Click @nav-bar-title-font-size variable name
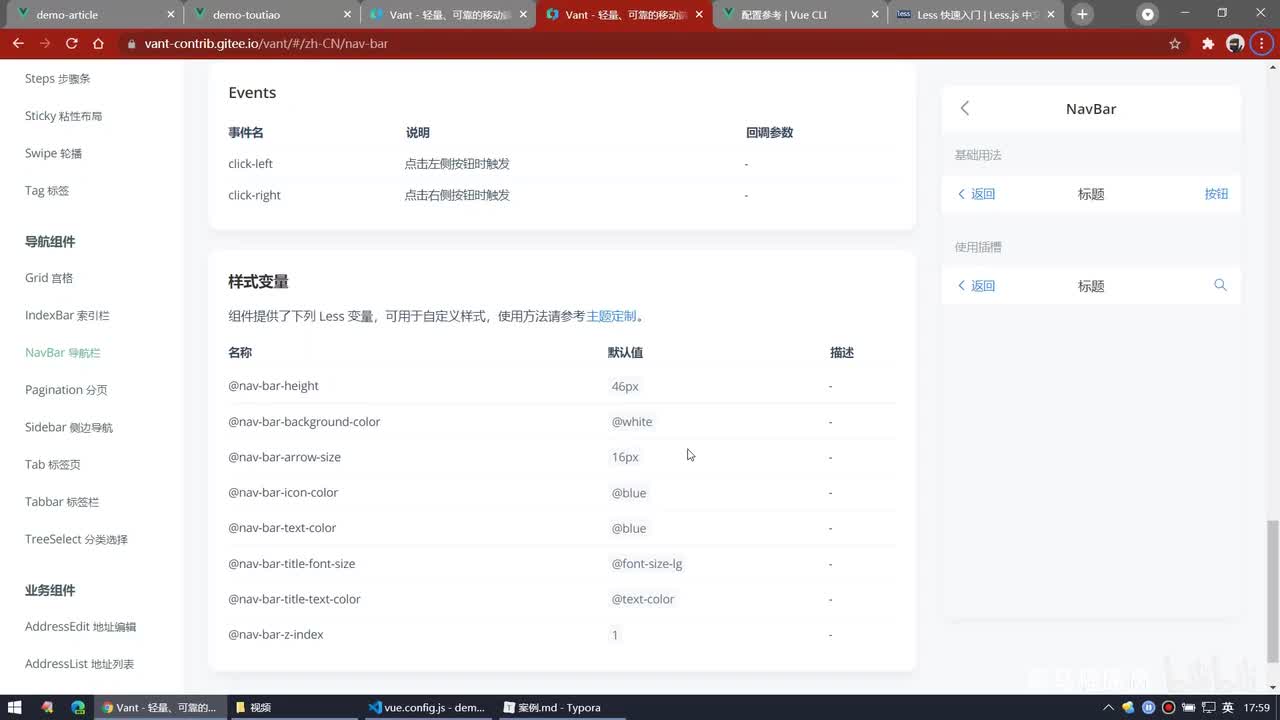1280x720 pixels. (292, 564)
